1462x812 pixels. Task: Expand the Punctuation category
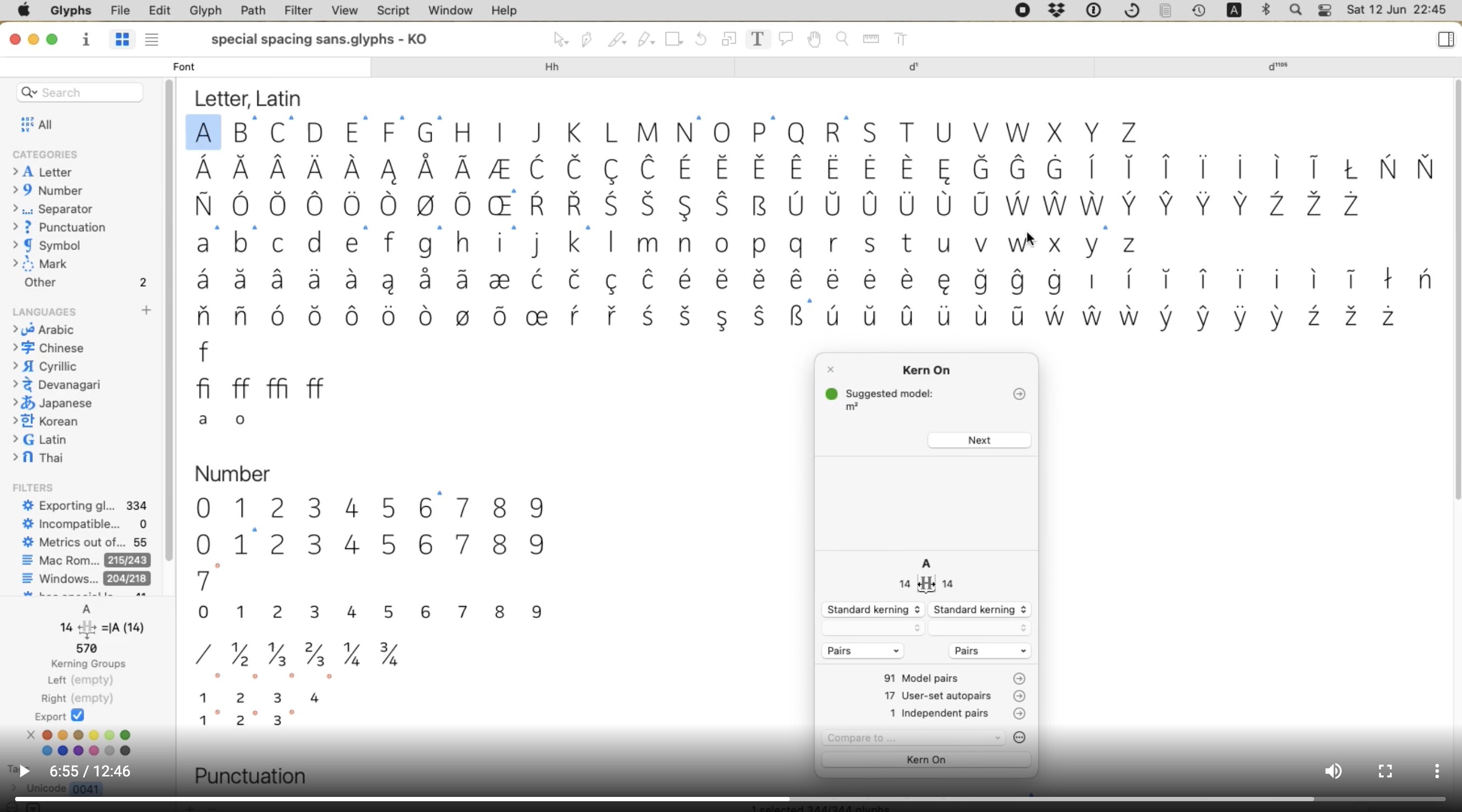coord(15,228)
